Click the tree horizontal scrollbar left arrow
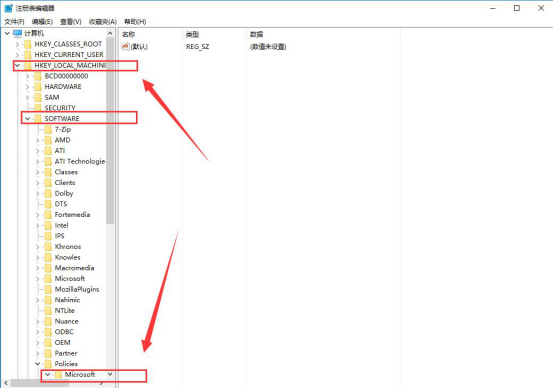This screenshot has height=388, width=553. coord(6,382)
